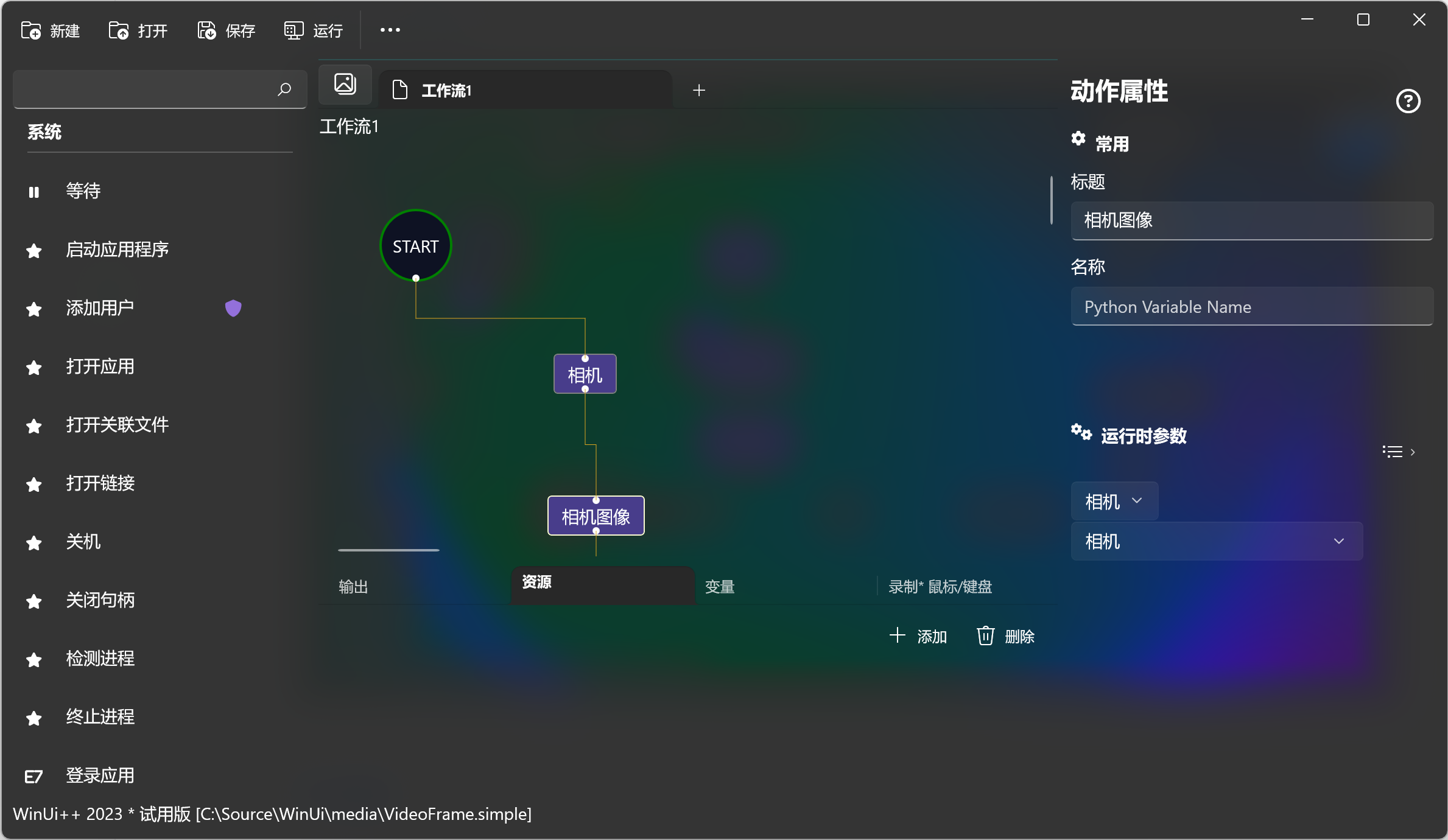This screenshot has width=1448, height=840.
Task: Open the wide 相机 combo box
Action: click(1216, 541)
